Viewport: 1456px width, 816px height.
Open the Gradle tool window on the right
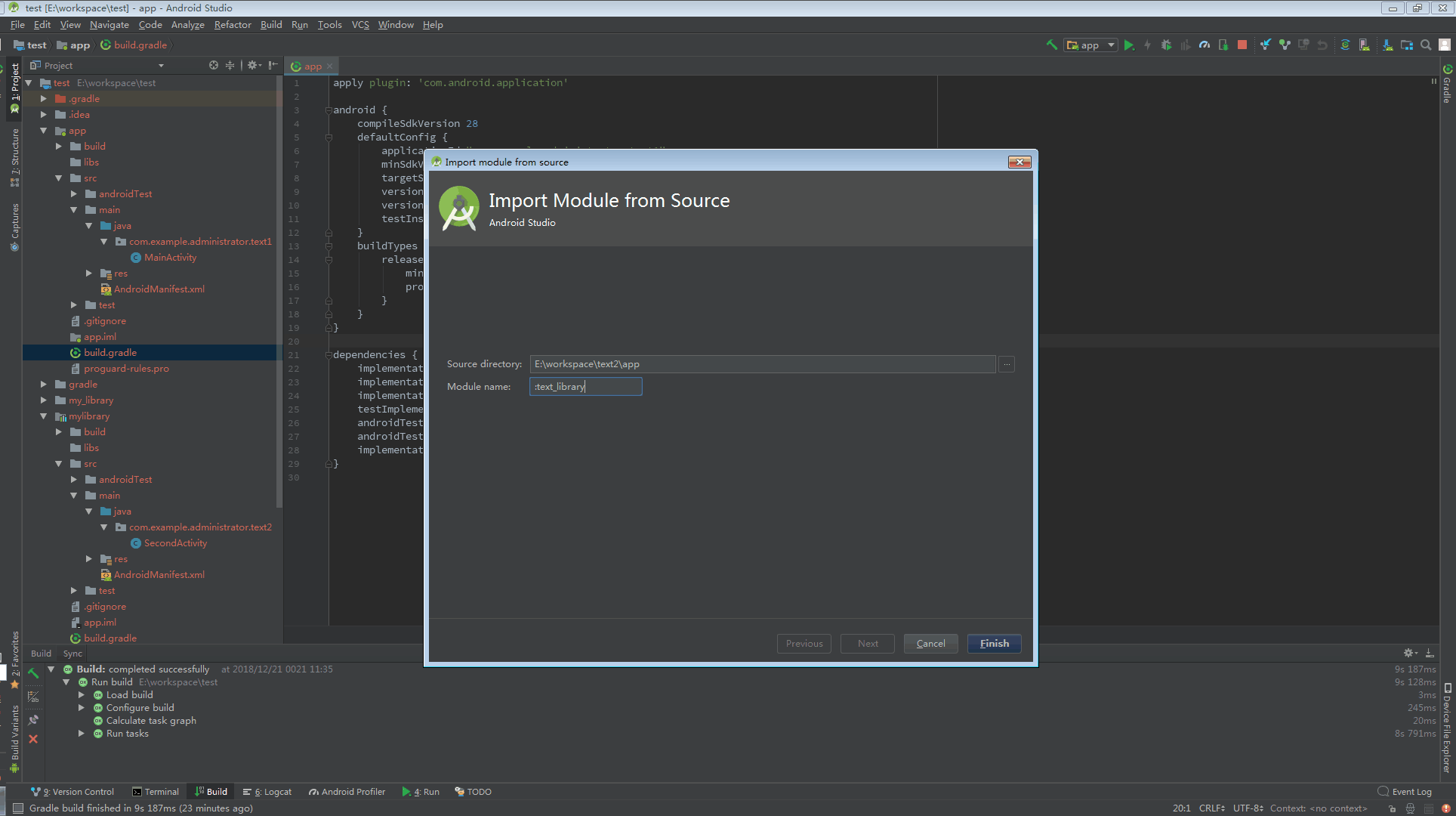click(1446, 91)
